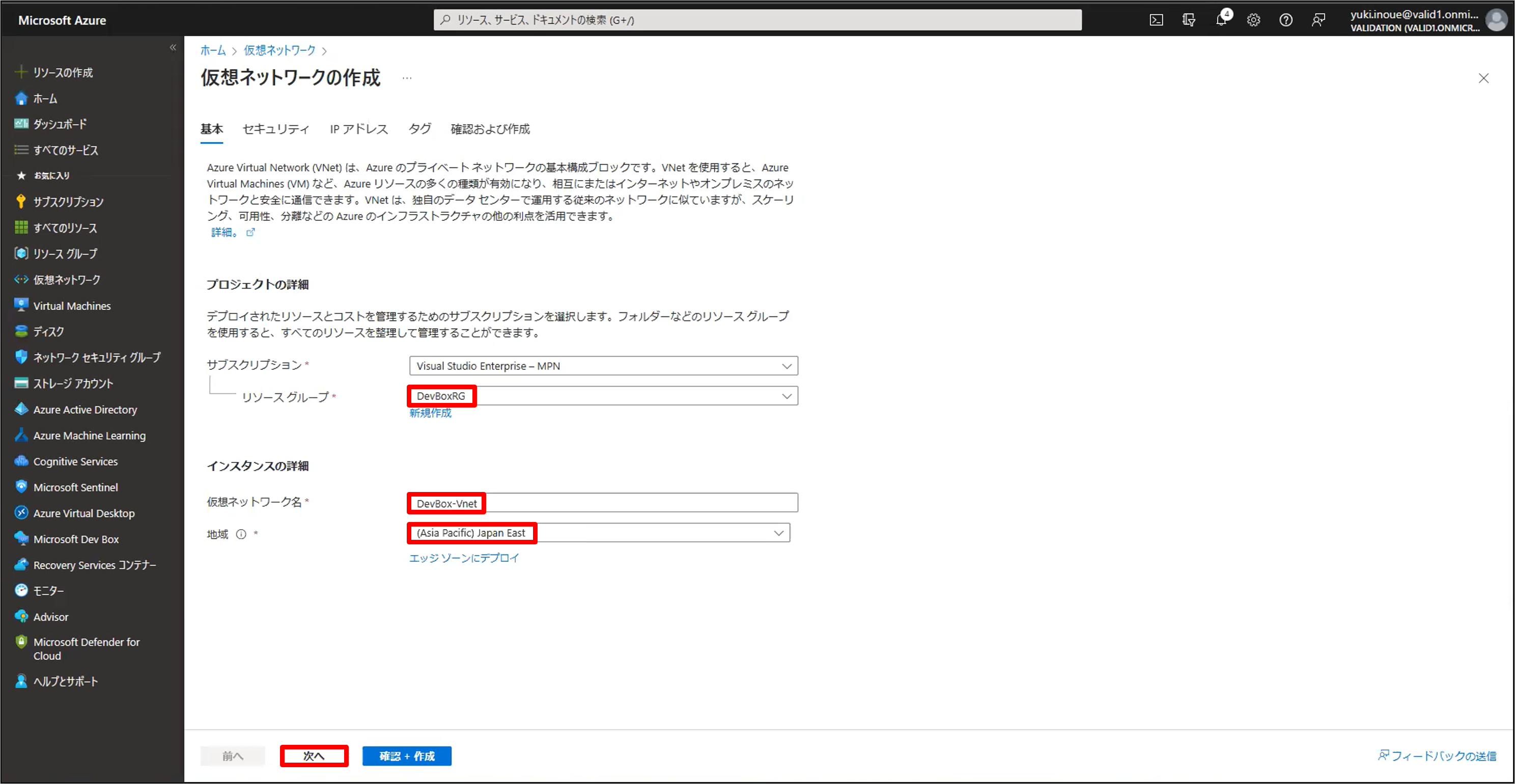Viewport: 1515px width, 784px height.
Task: Open notifications bell icon
Action: (1222, 20)
